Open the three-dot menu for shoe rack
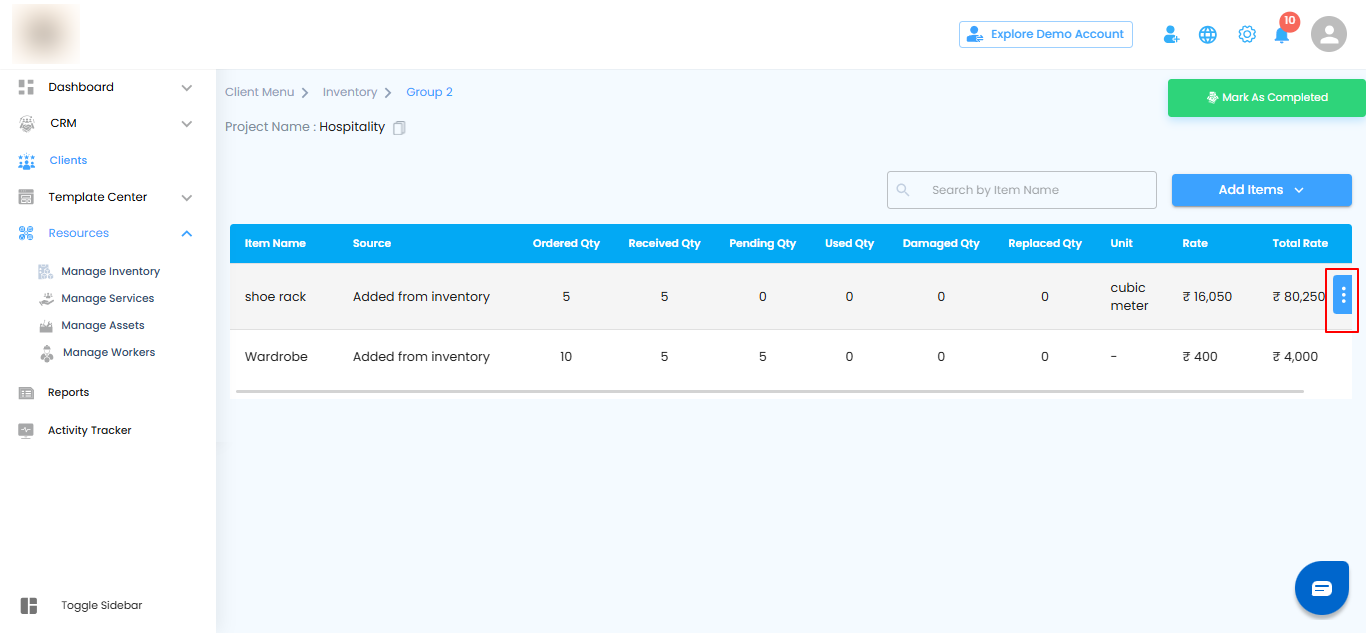Screen dimensions: 1366x633 click(x=1343, y=294)
